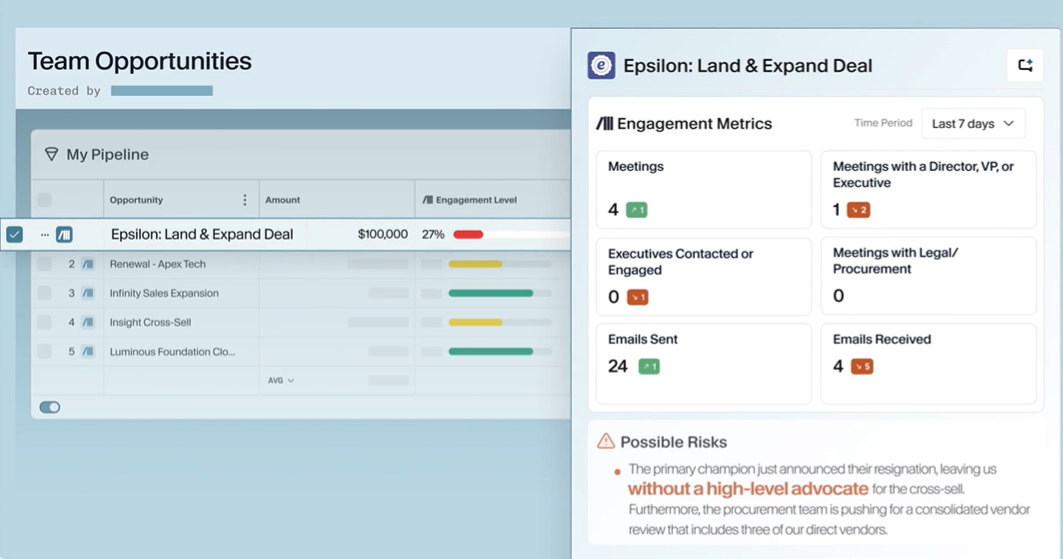Click the AI sparkle icon in panel header
Viewport: 1063px width, 559px height.
point(1025,66)
